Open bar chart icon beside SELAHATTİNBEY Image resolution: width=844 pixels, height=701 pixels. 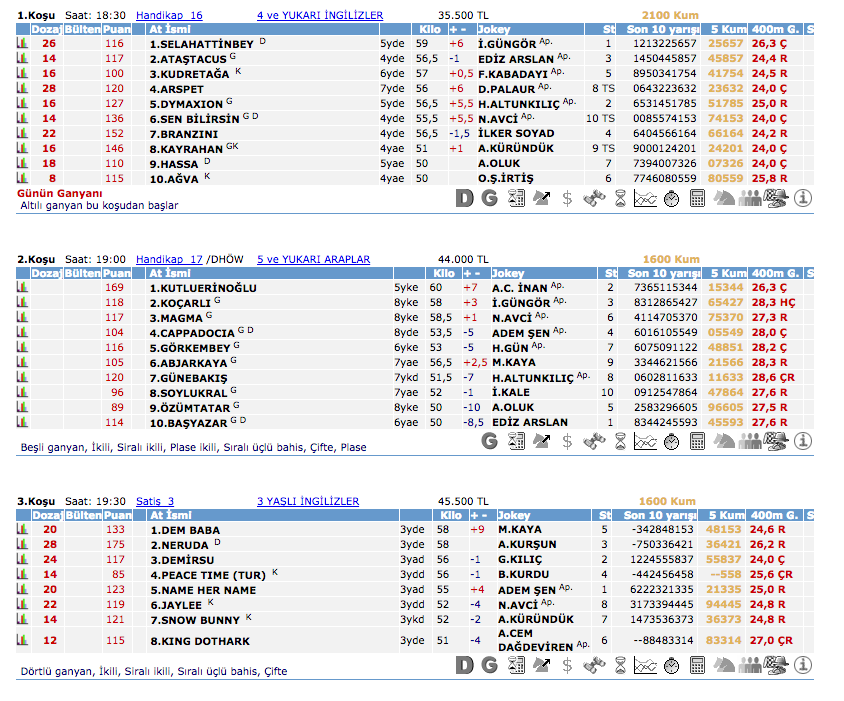tap(22, 44)
